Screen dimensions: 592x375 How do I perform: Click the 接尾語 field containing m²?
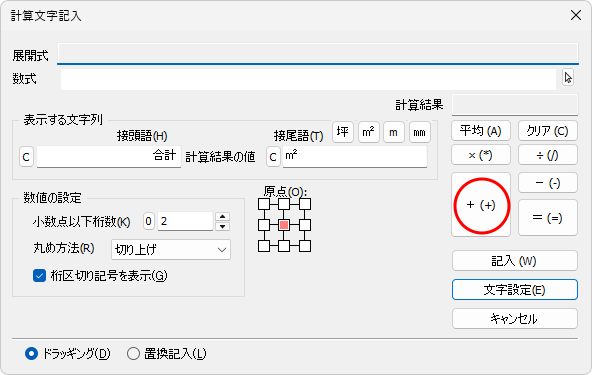pyautogui.click(x=355, y=156)
